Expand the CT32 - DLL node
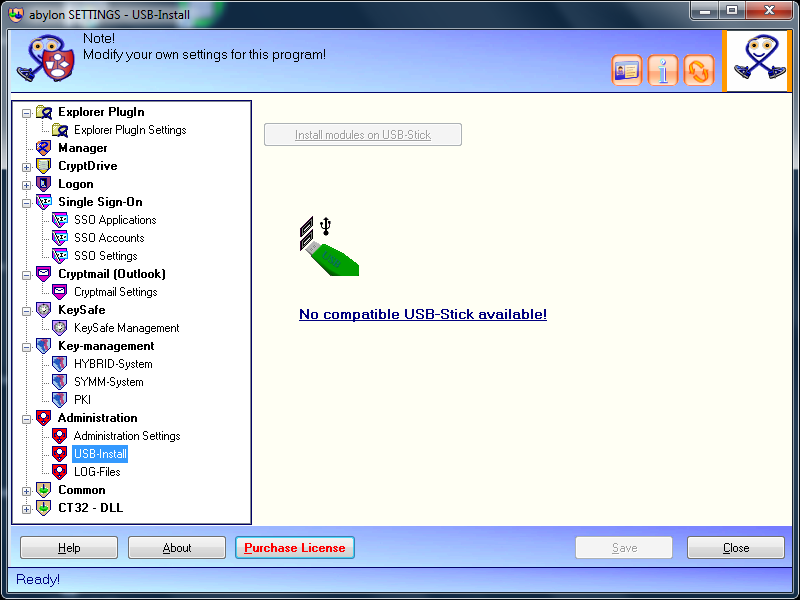Screen dimensions: 800x600 coord(27,509)
